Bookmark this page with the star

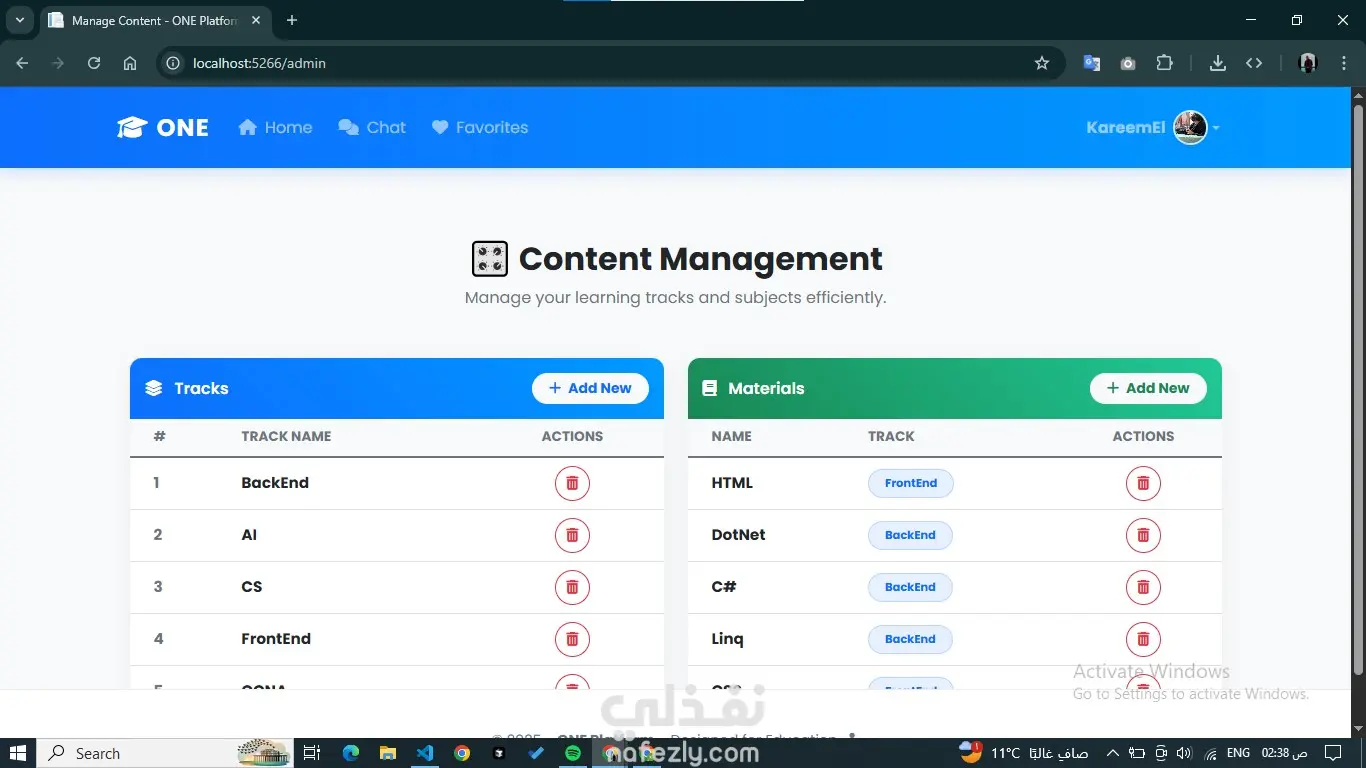(1042, 63)
